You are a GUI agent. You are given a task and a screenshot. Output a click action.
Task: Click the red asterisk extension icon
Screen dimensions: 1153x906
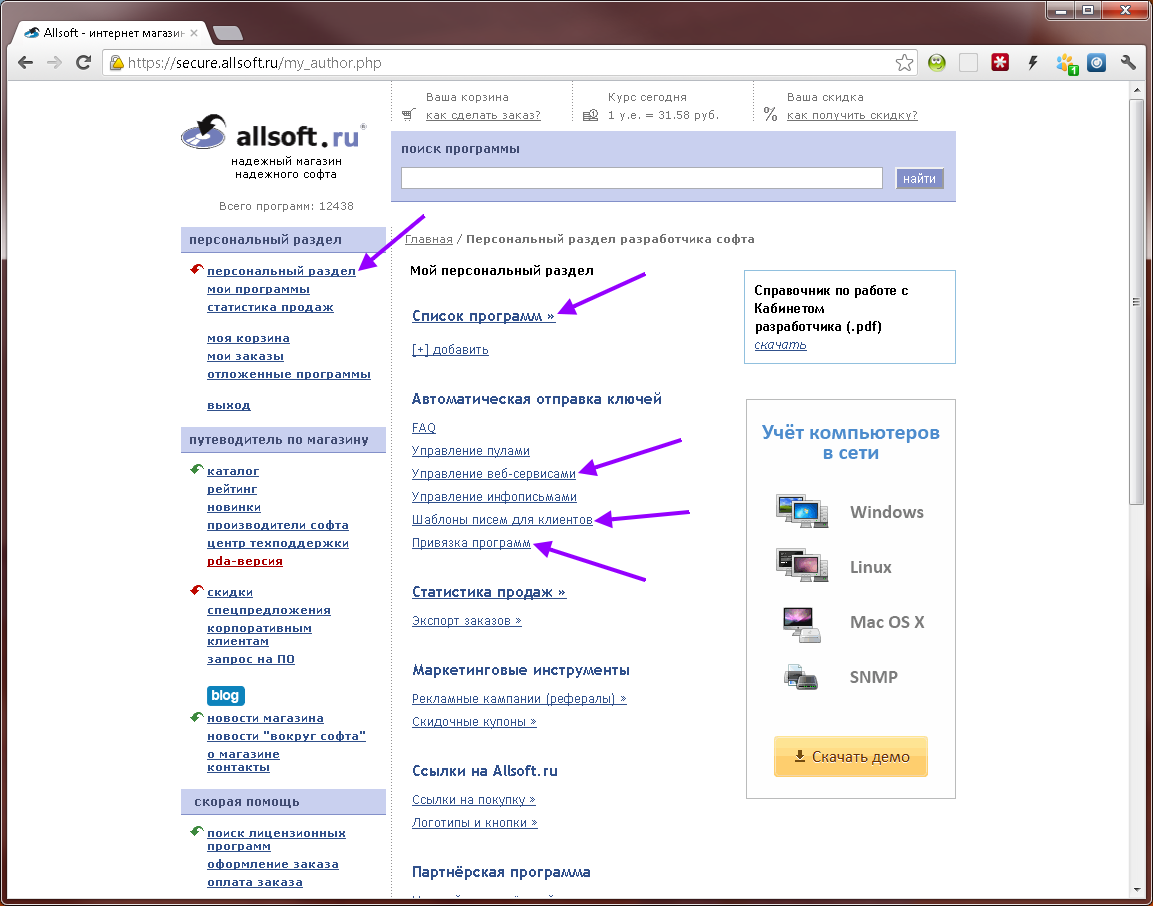pyautogui.click(x=1000, y=63)
